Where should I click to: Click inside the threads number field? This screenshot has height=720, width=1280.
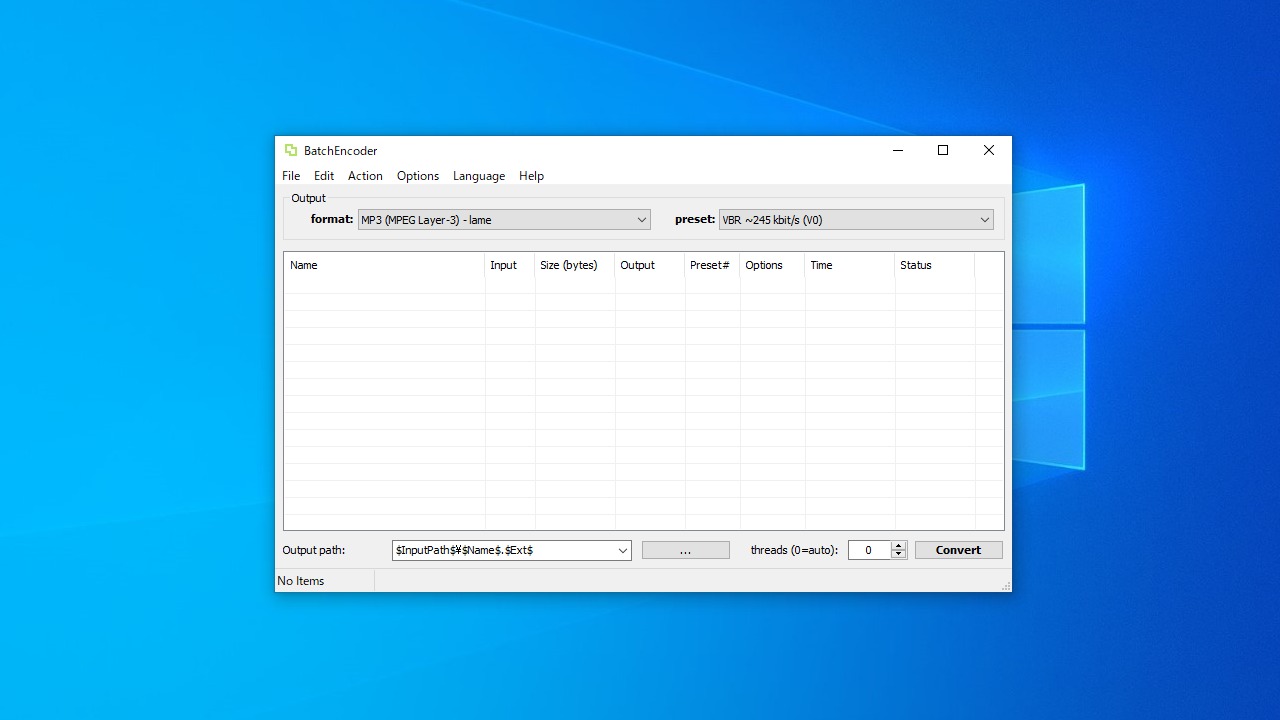(x=869, y=550)
